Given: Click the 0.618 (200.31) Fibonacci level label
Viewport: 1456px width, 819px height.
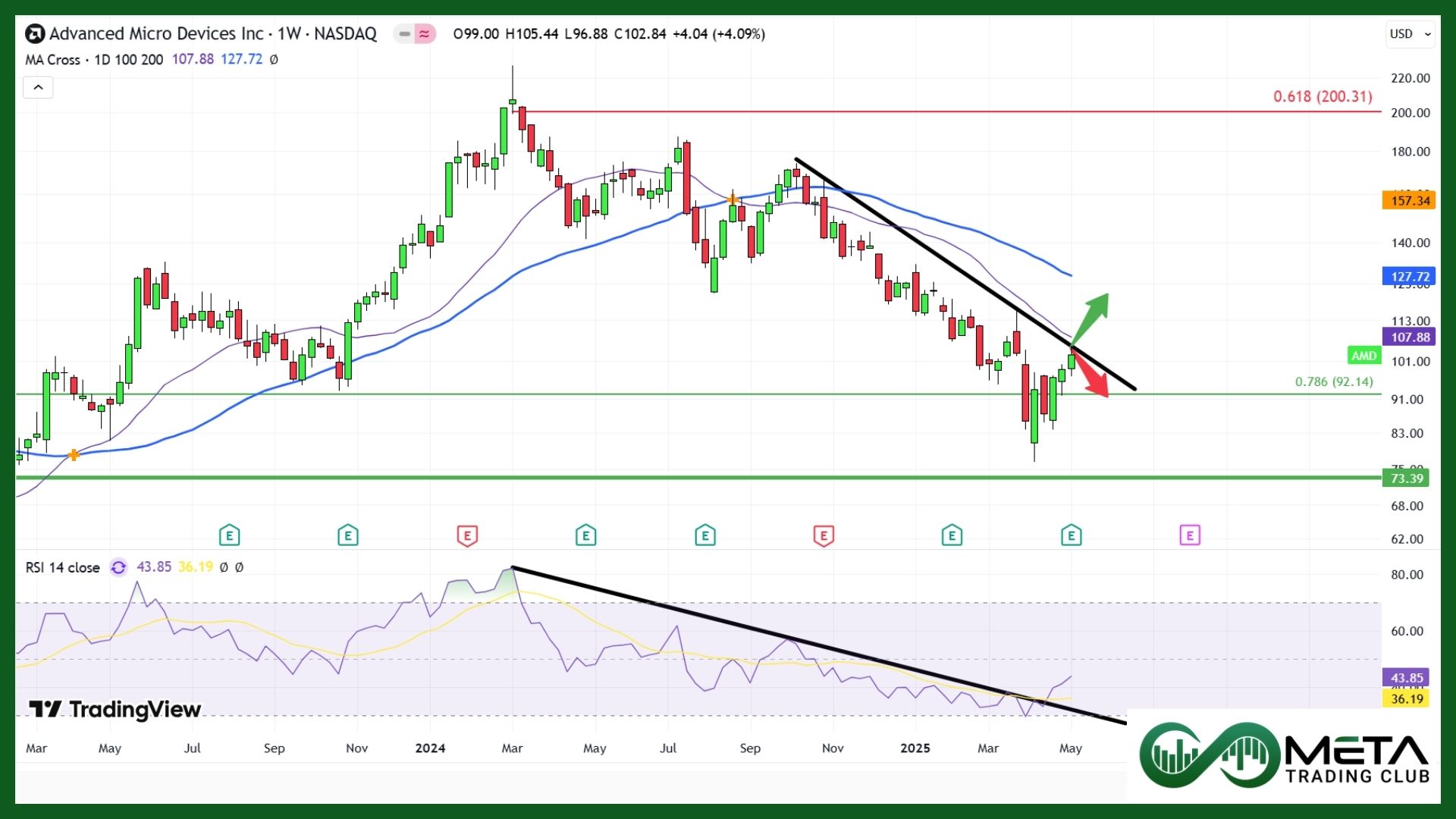Looking at the screenshot, I should [1322, 97].
